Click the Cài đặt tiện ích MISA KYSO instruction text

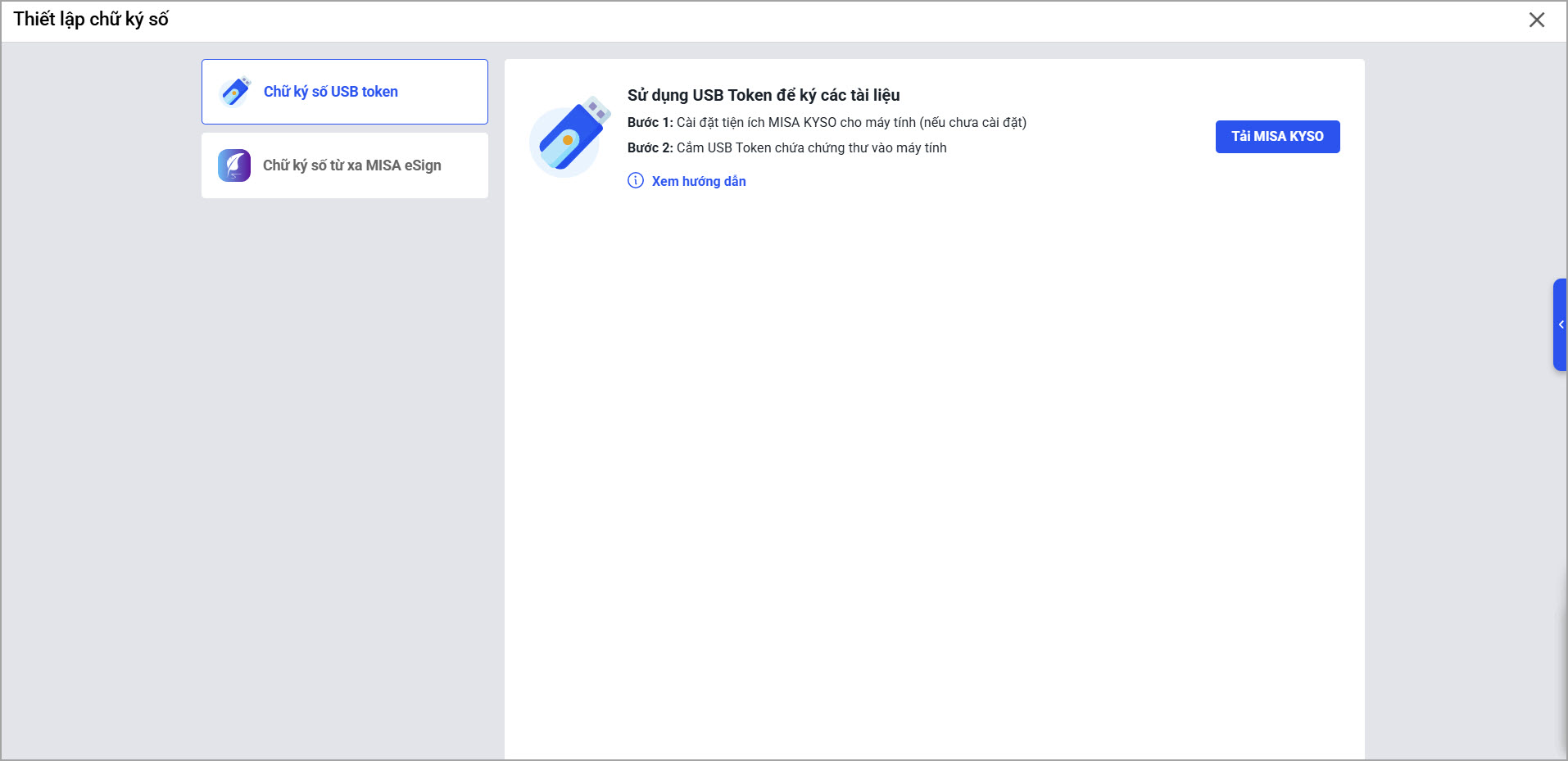851,123
